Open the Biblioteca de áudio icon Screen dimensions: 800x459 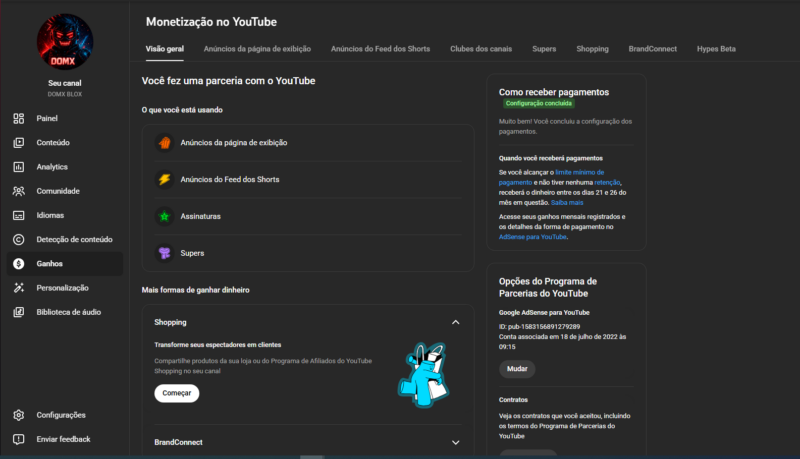[x=19, y=312]
